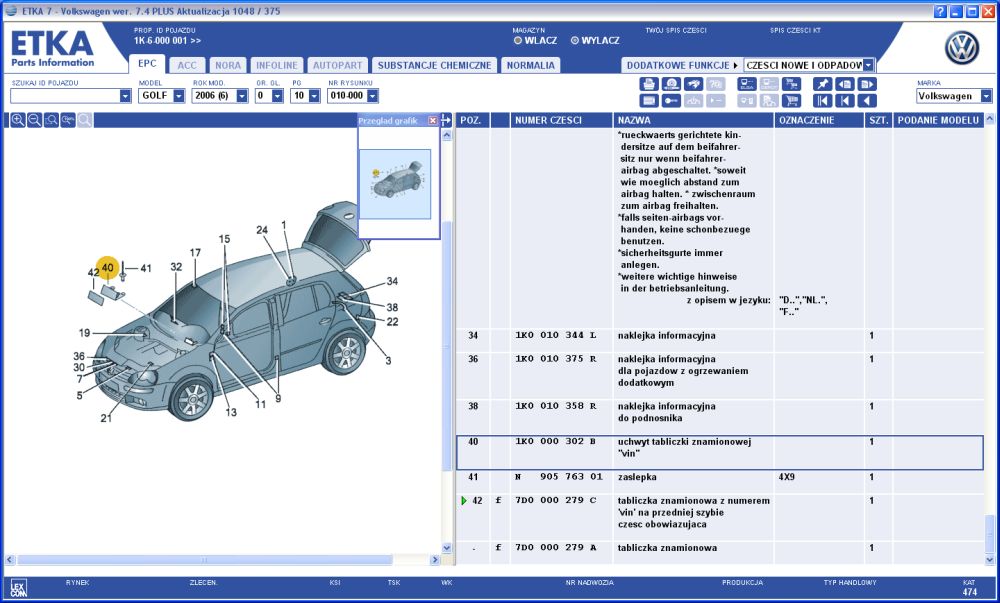Switch to the EPC tab
Screen dimensions: 1000x603
(x=147, y=64)
